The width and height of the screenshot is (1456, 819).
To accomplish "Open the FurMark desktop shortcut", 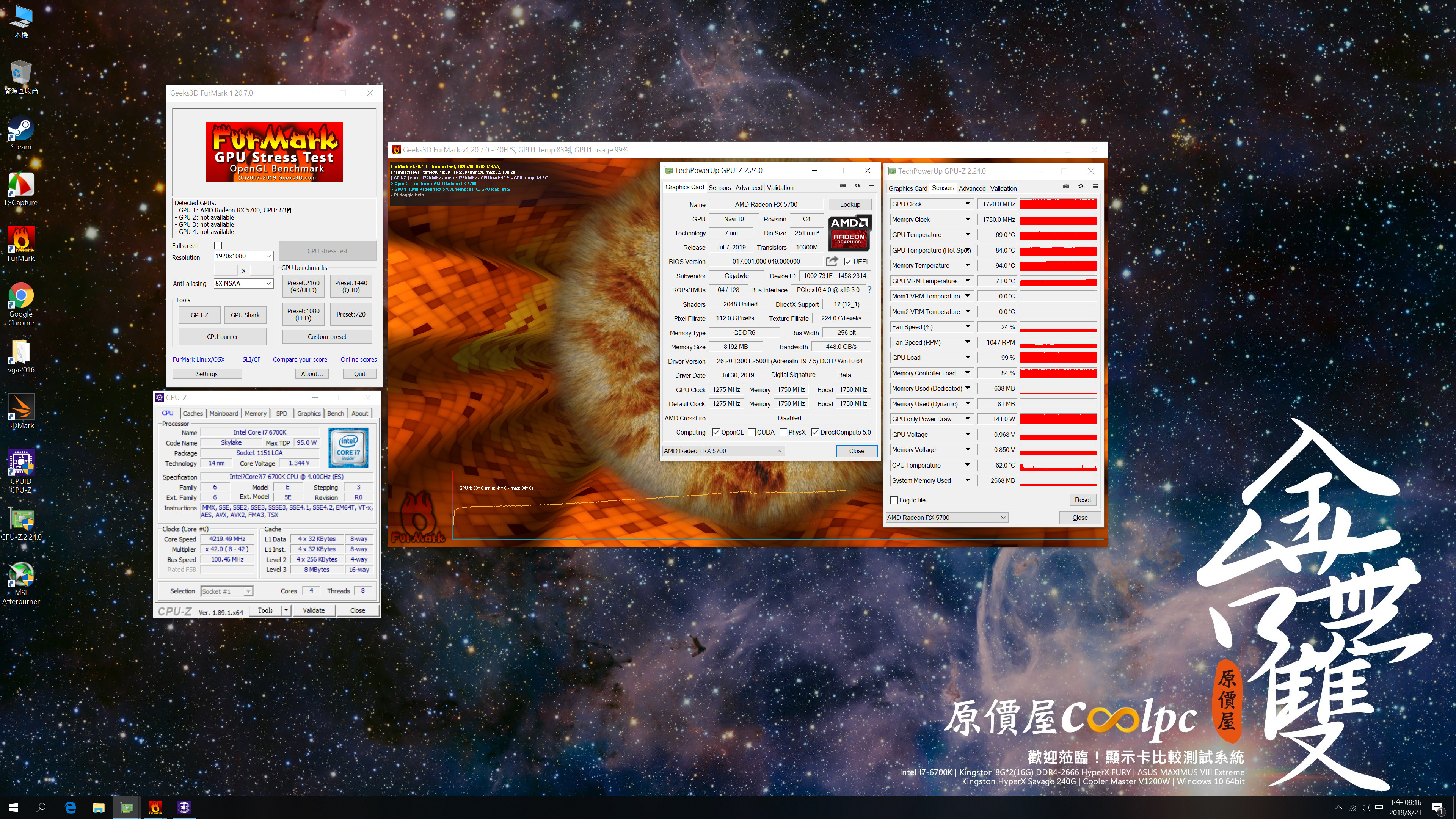I will [x=21, y=245].
